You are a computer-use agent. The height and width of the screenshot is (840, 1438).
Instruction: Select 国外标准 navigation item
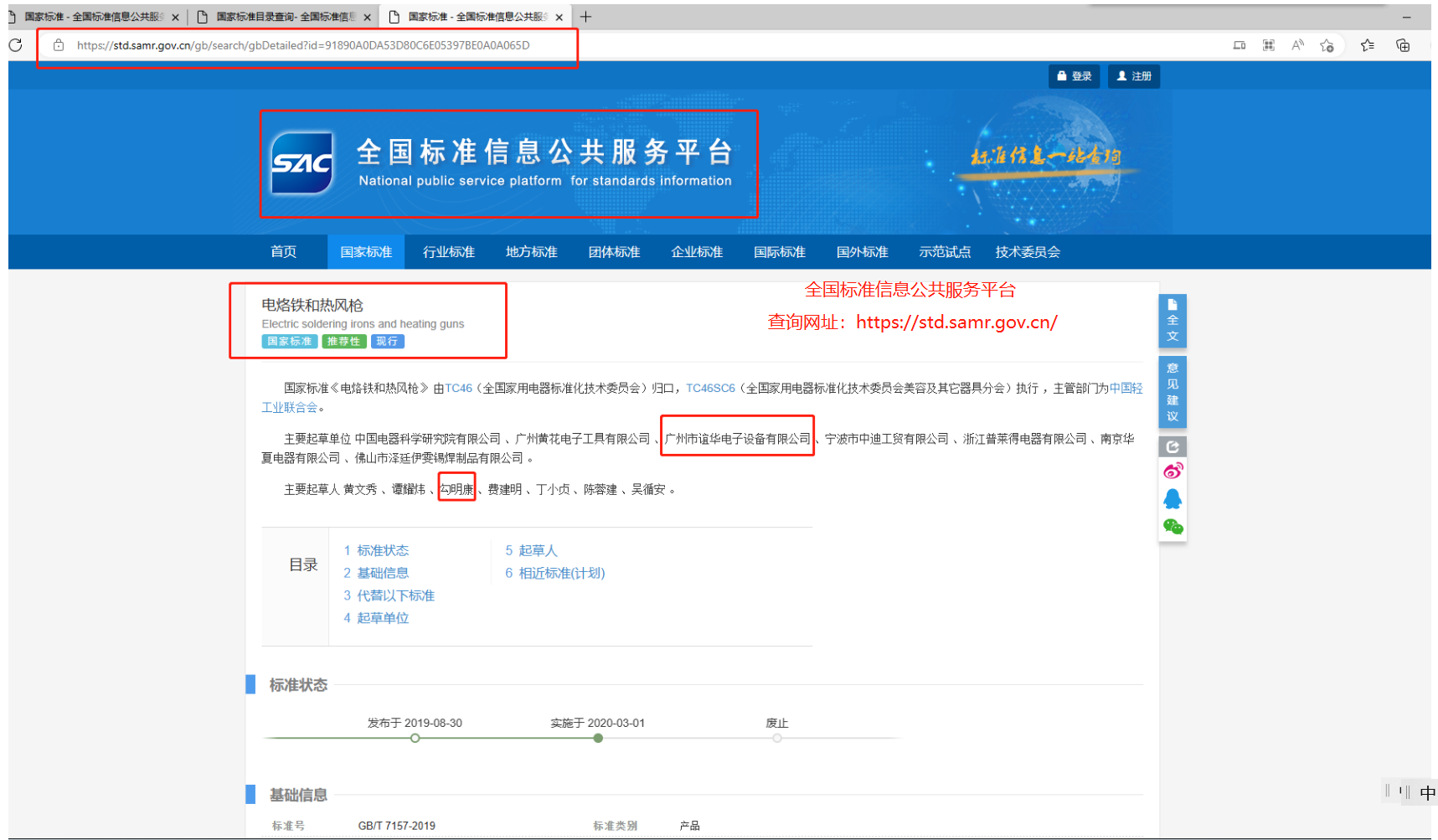[x=863, y=252]
